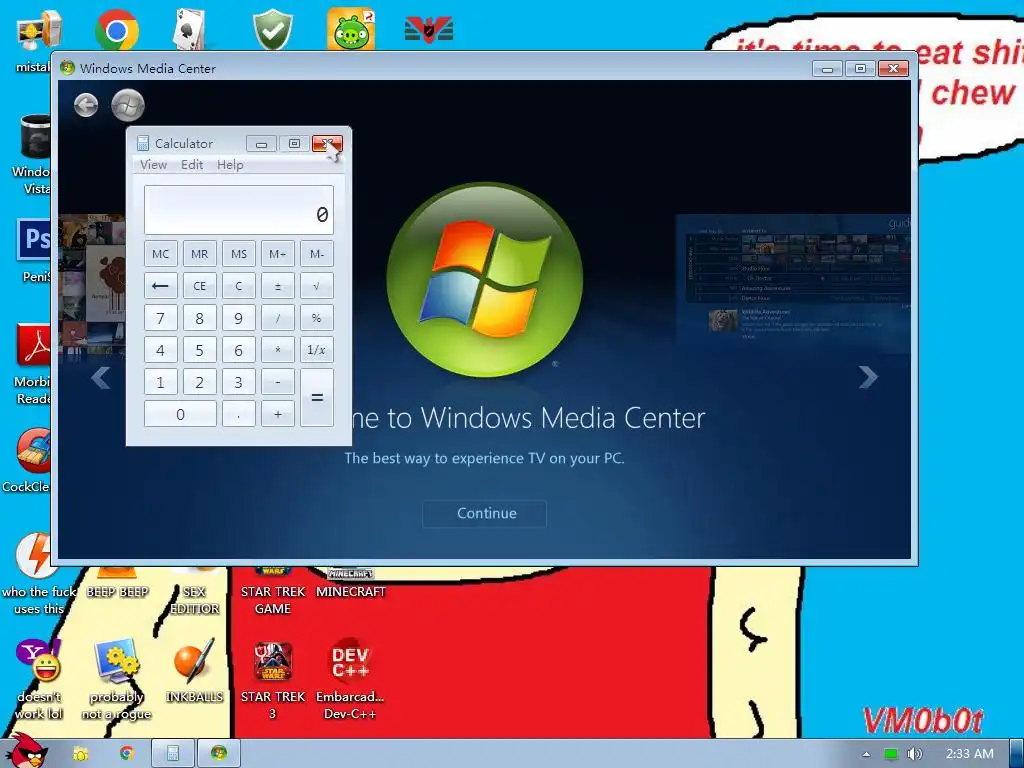The height and width of the screenshot is (768, 1024).
Task: Click the 2:33 AM clock
Action: [x=970, y=754]
